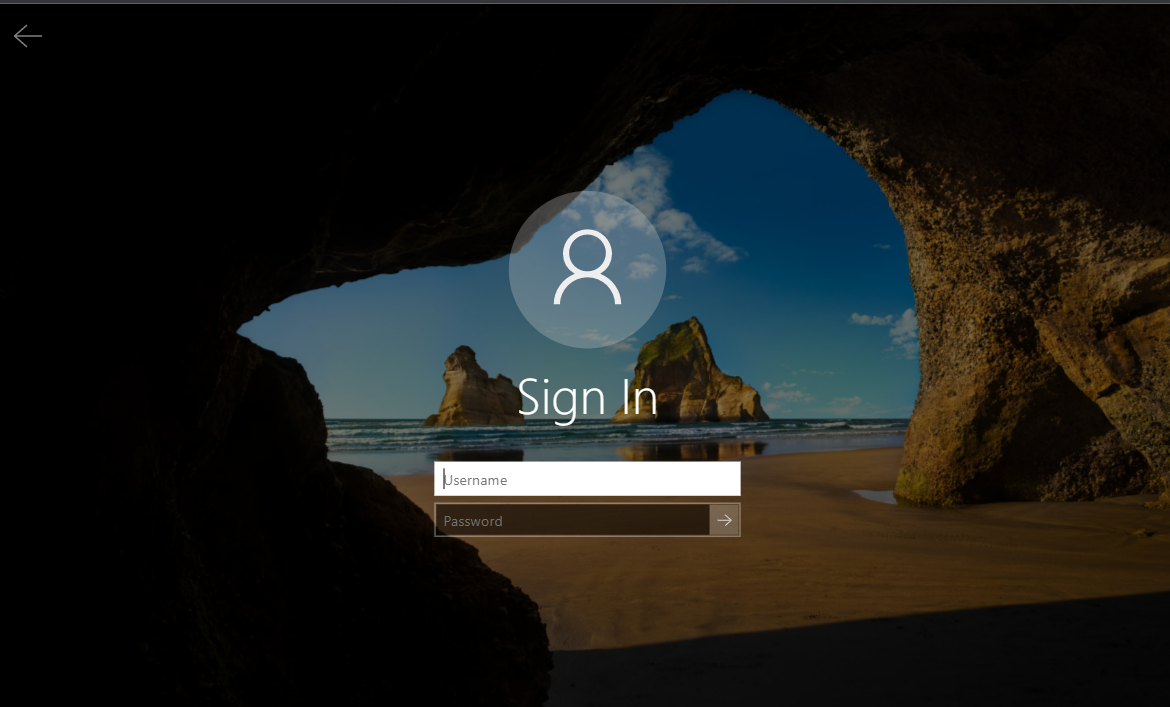Return to previous screen via back arrow
This screenshot has height=707, width=1170.
point(28,37)
